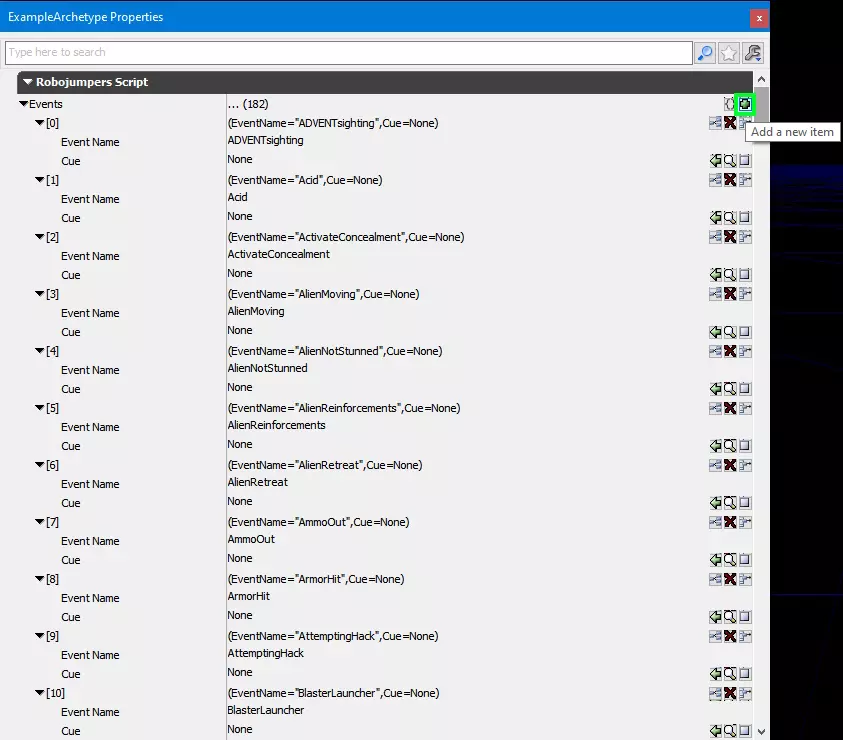Screen dimensions: 843x740
Task: Empty the Events array with the braces icon
Action: (729, 104)
